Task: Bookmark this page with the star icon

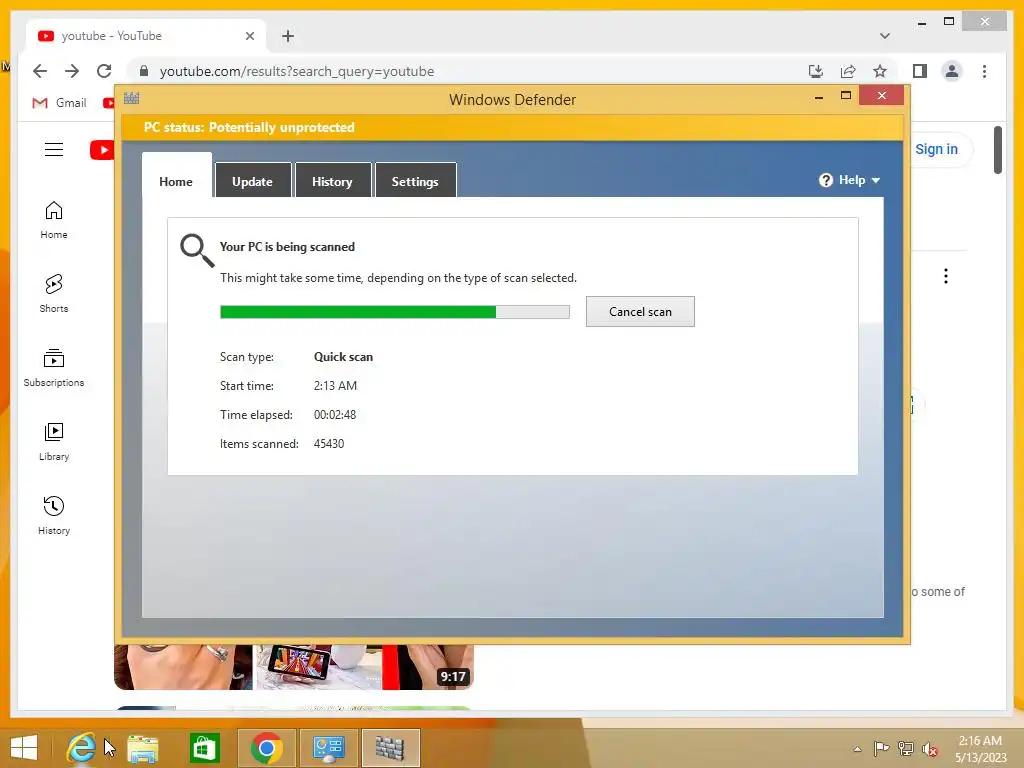Action: tap(880, 71)
